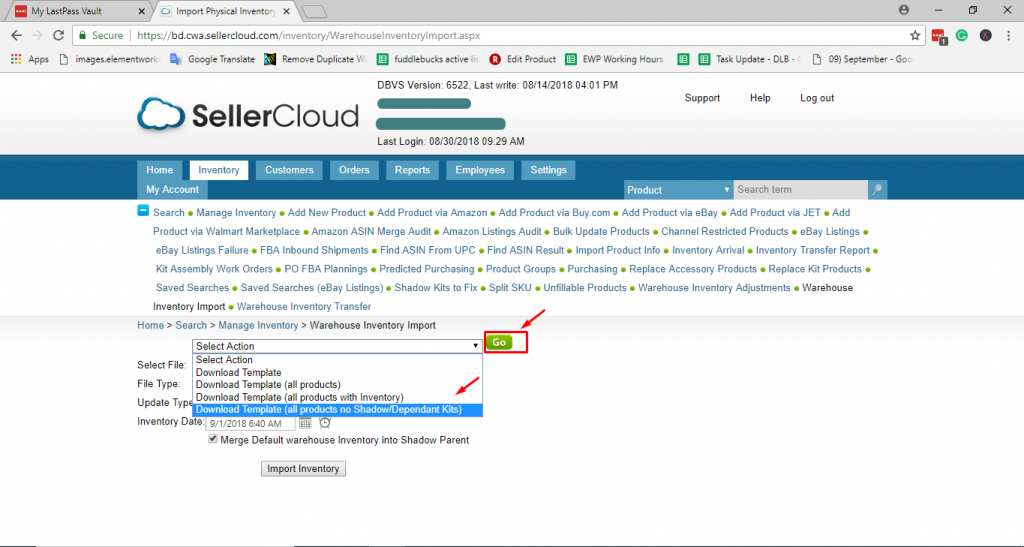
Task: Open Warehouse Inventory Adjustments link
Action: pyautogui.click(x=714, y=288)
